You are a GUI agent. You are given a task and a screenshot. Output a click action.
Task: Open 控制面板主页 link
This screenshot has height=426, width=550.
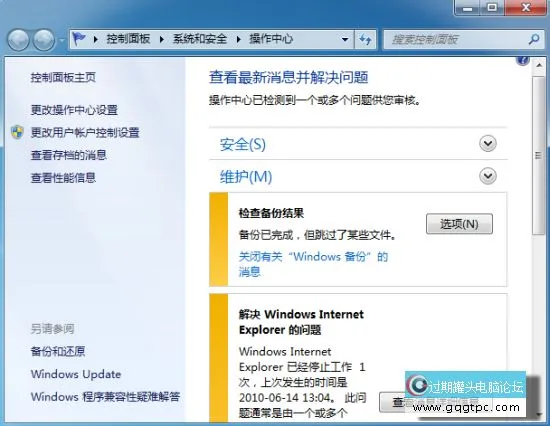[63, 77]
